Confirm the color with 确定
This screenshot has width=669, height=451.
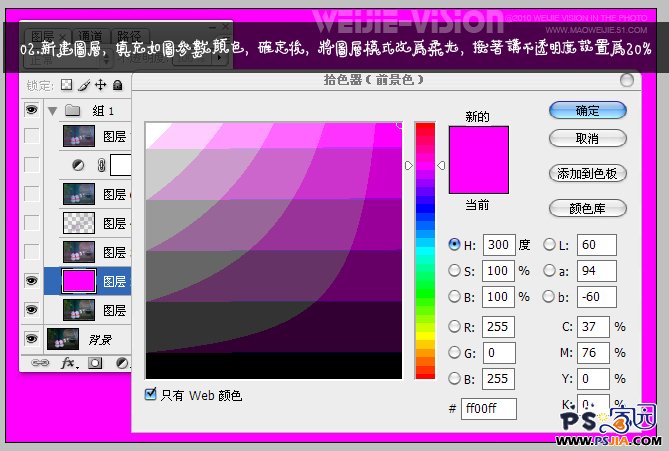[x=588, y=111]
